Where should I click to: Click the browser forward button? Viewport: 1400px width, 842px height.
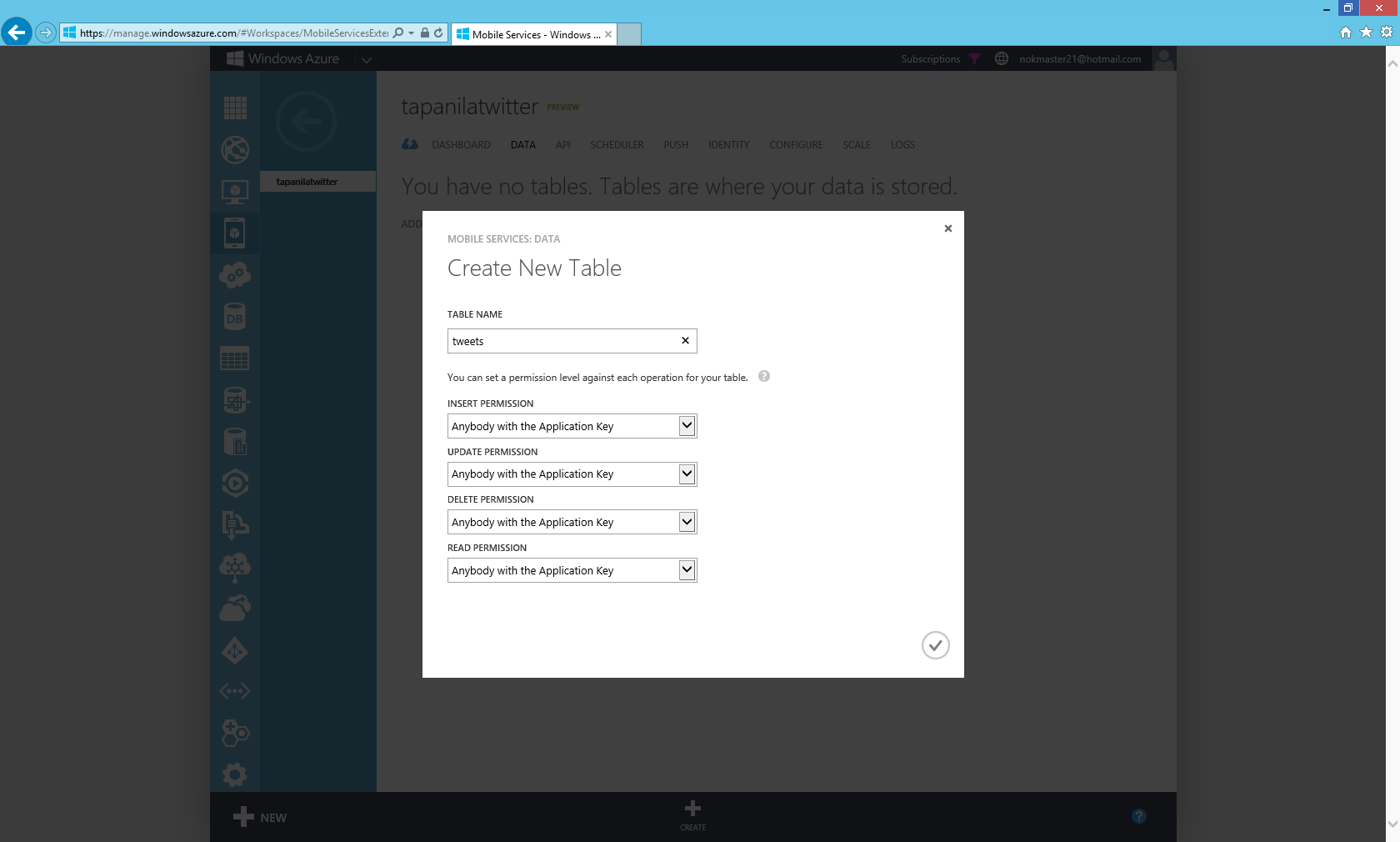point(46,33)
